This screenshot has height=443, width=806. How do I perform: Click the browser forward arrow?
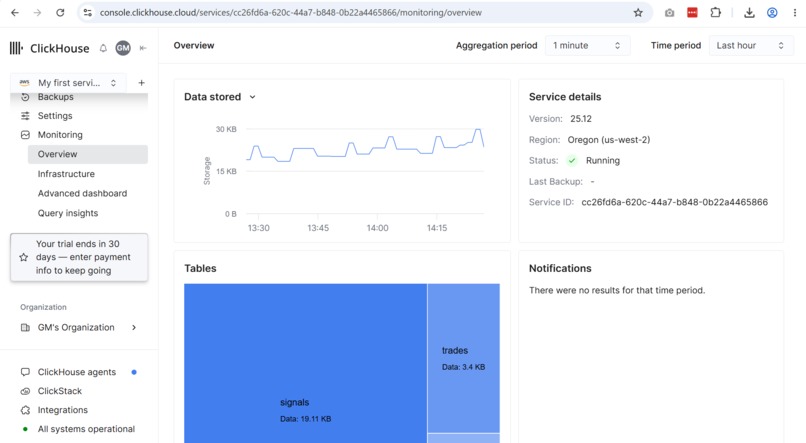pos(37,13)
